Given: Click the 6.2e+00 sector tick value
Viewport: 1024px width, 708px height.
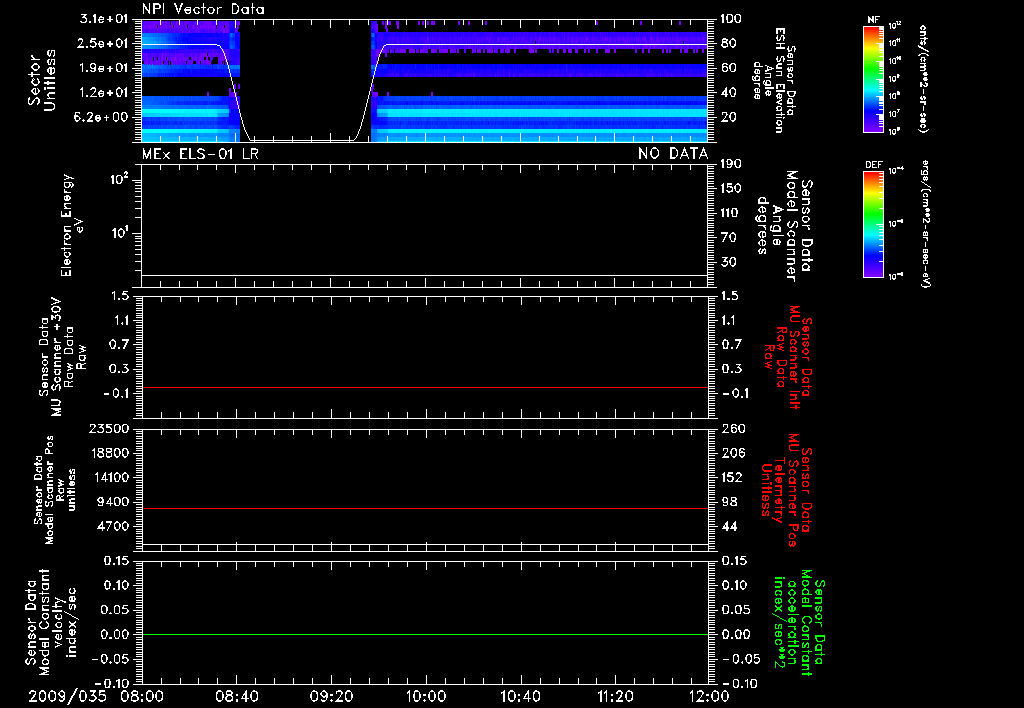Looking at the screenshot, I should 103,117.
